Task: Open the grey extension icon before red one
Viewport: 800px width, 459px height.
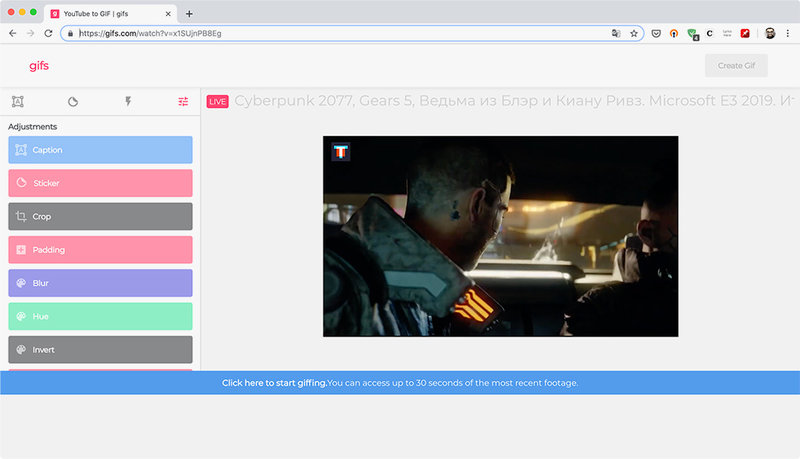Action: 727,33
